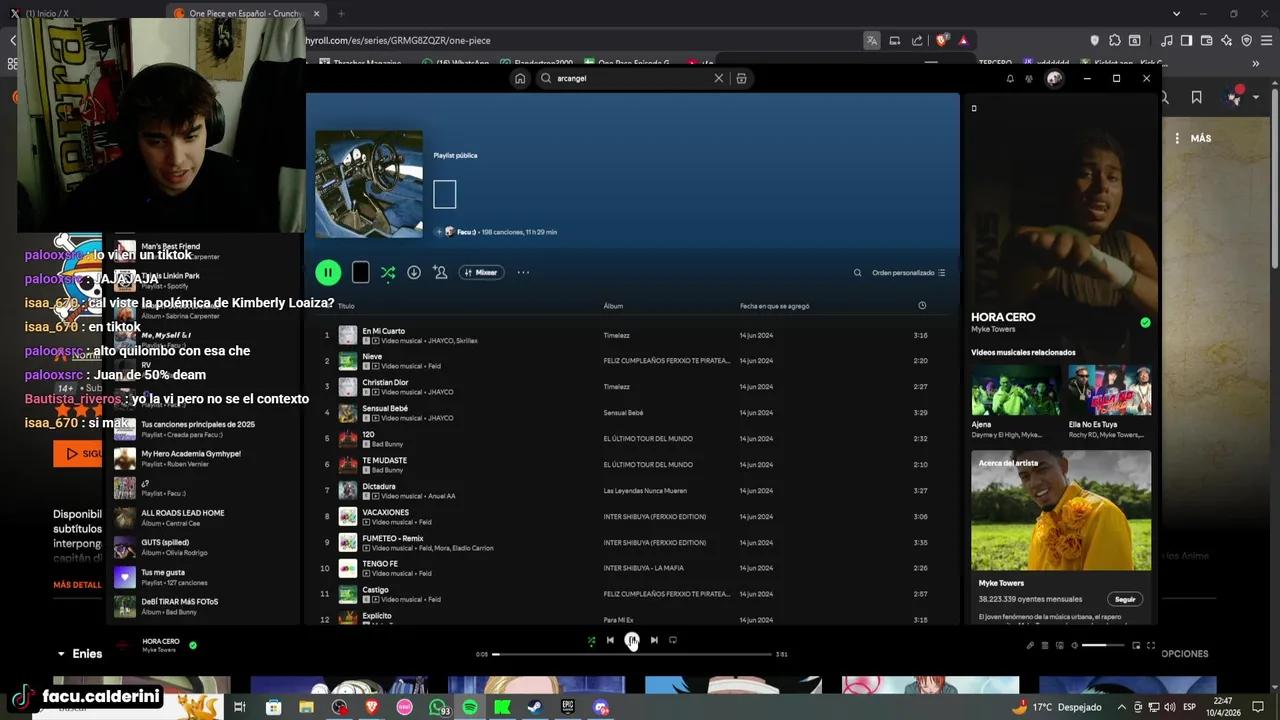Viewport: 1280px width, 720px height.
Task: Open the Brave hamburger main menu
Action: (1265, 40)
